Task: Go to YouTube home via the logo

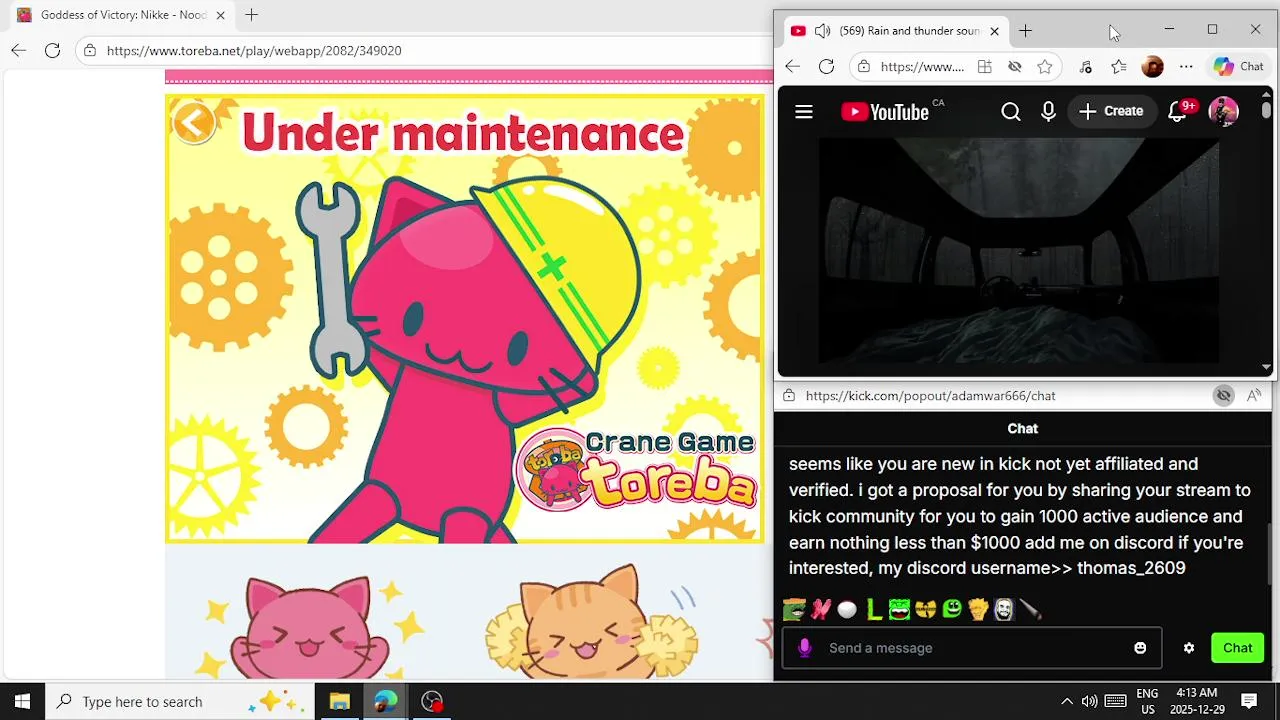Action: point(886,112)
